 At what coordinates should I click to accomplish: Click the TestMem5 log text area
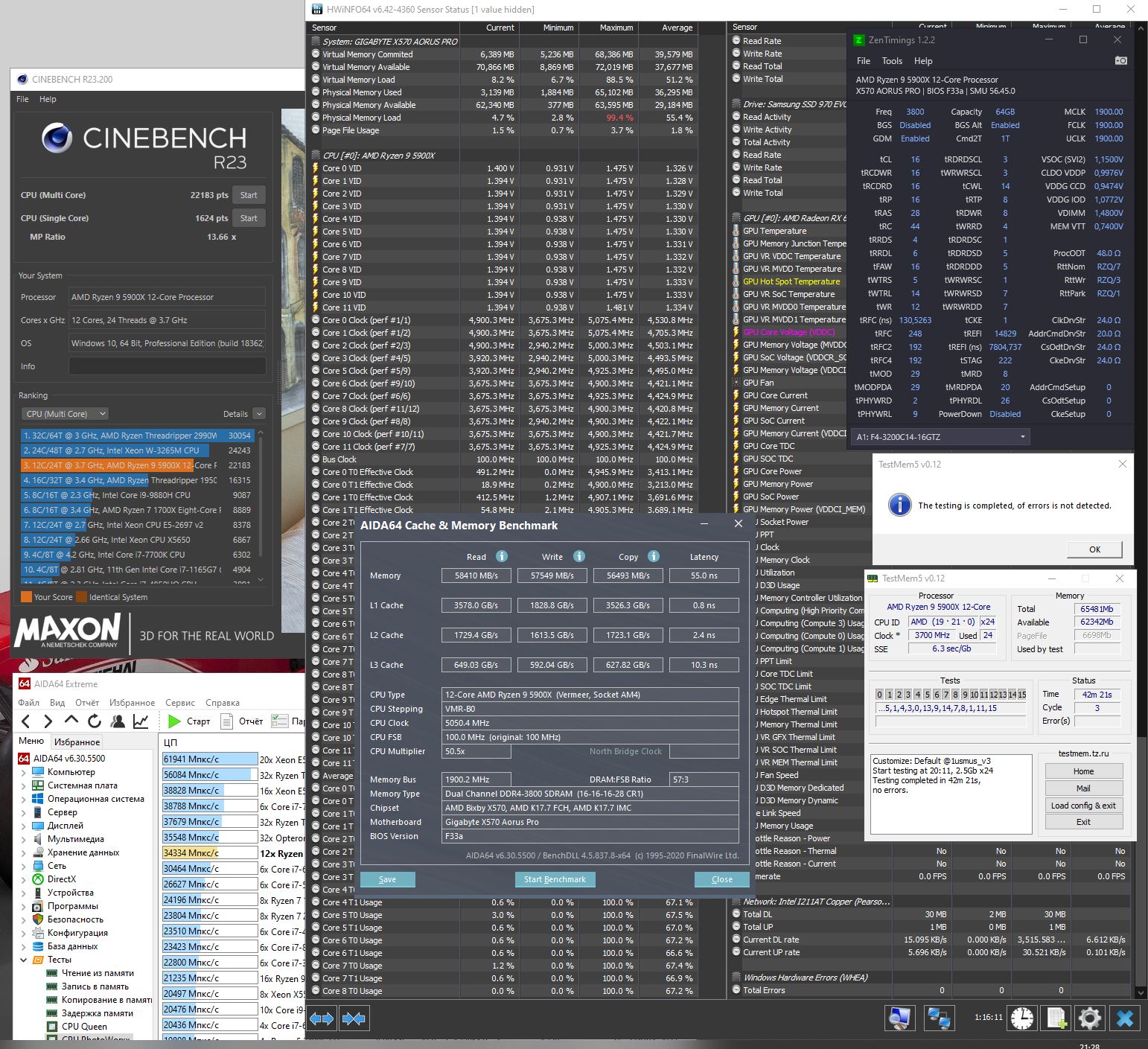point(951,794)
